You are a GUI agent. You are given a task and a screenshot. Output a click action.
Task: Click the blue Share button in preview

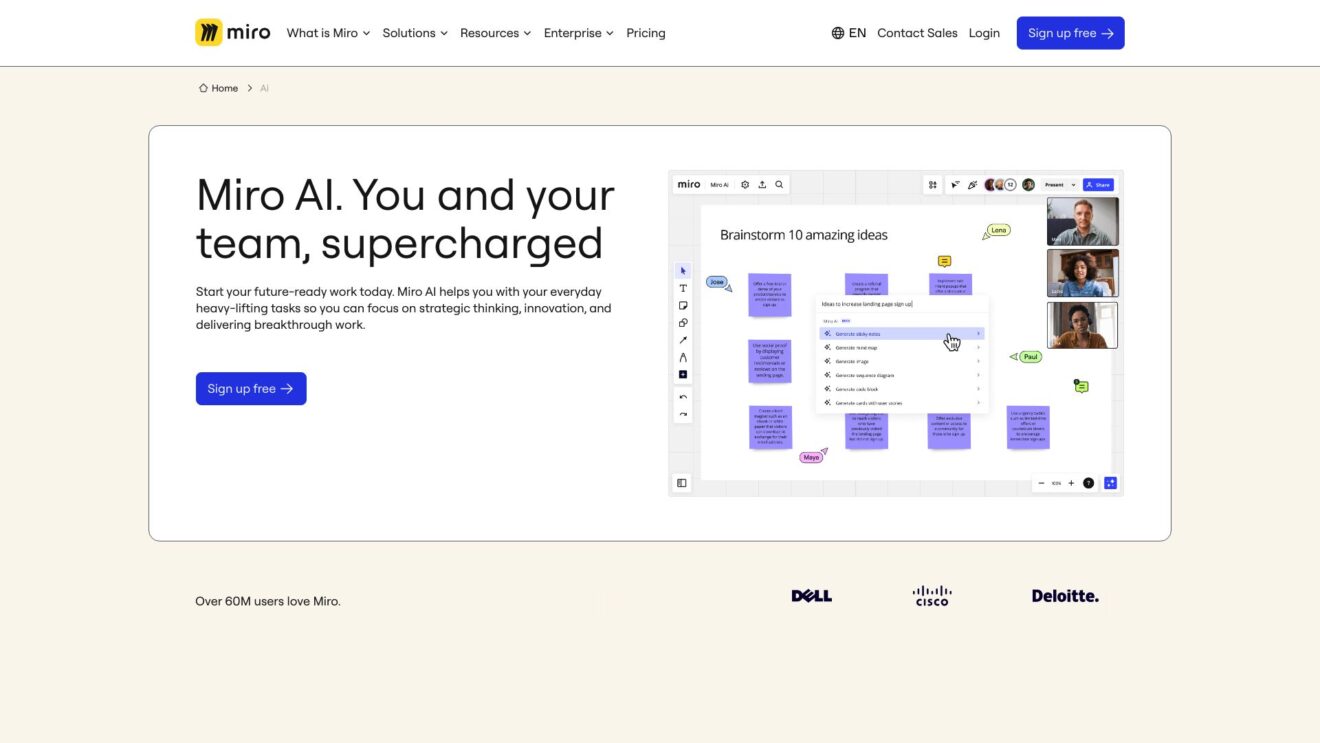[1098, 185]
